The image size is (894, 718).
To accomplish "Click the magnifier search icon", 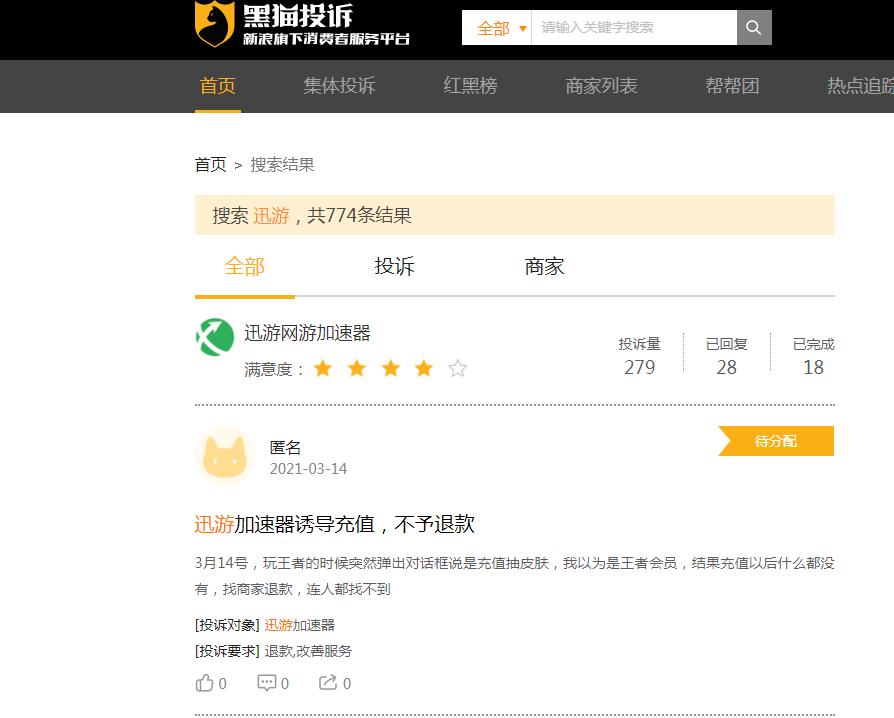I will (x=753, y=27).
